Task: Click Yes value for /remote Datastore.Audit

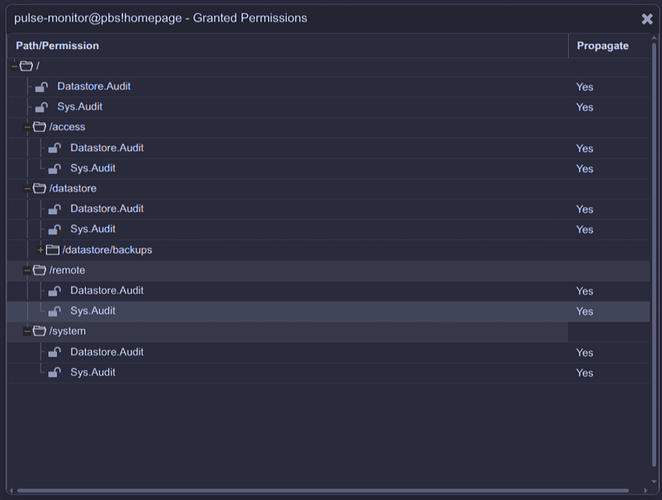Action: (x=585, y=291)
